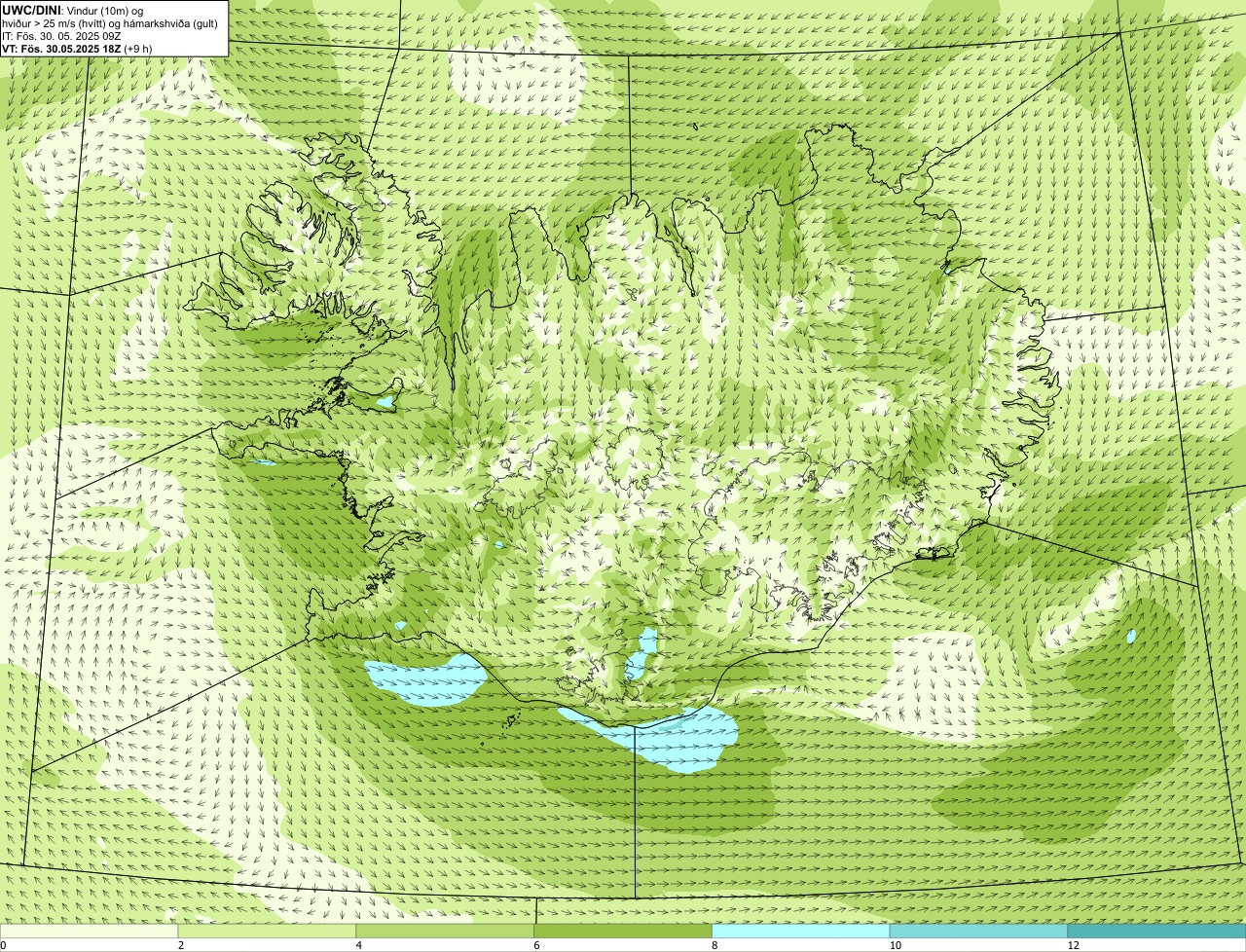Click the scale label "2"
This screenshot has height=952, width=1246.
pos(181,945)
